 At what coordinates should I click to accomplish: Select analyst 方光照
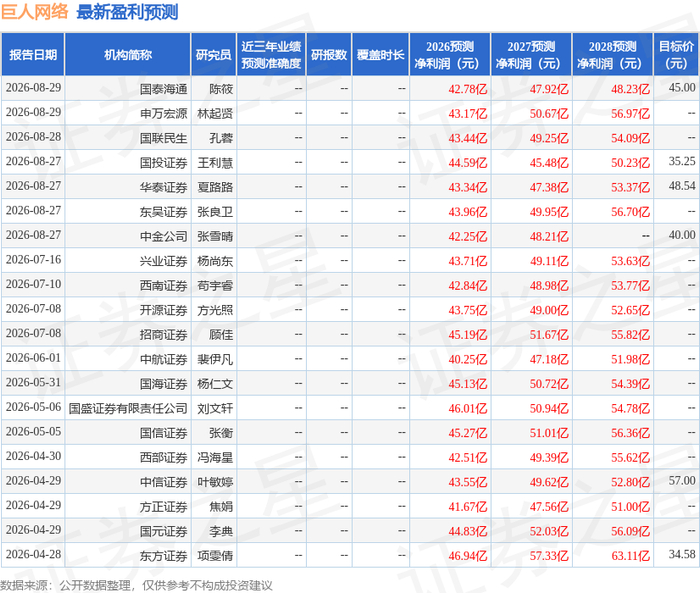coord(215,310)
